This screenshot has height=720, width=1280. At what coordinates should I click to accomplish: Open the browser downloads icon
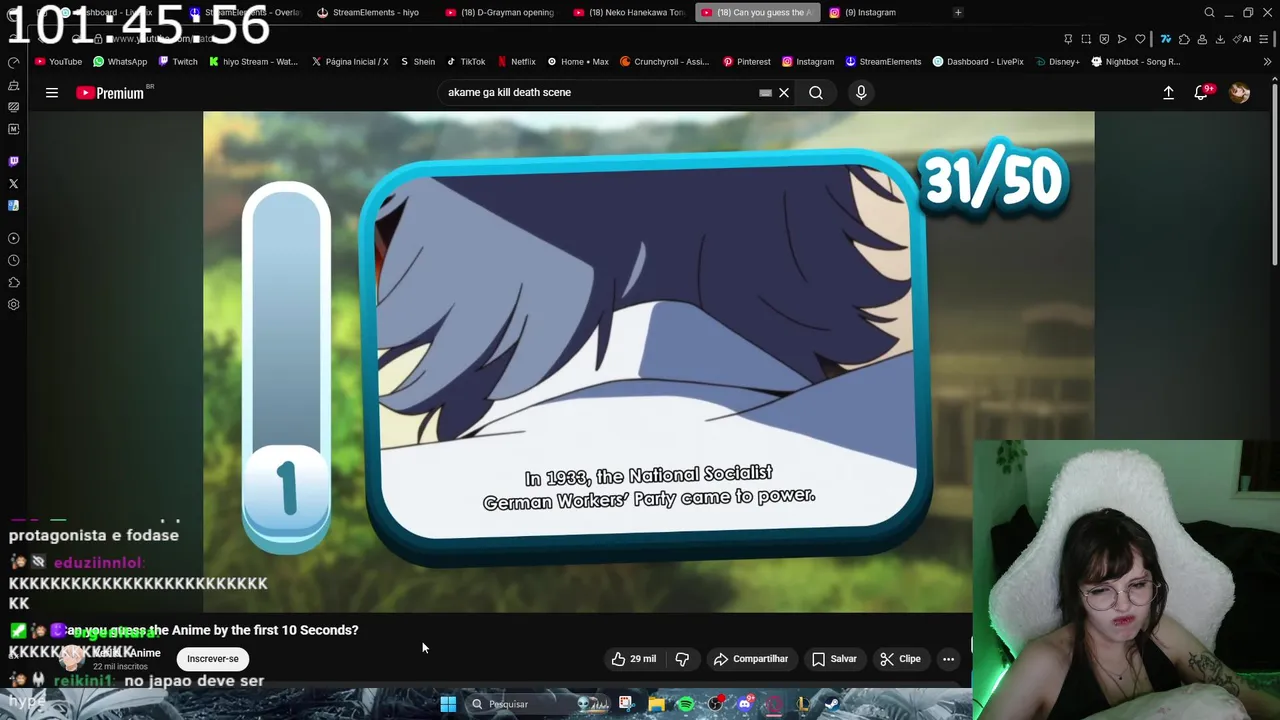[1220, 39]
